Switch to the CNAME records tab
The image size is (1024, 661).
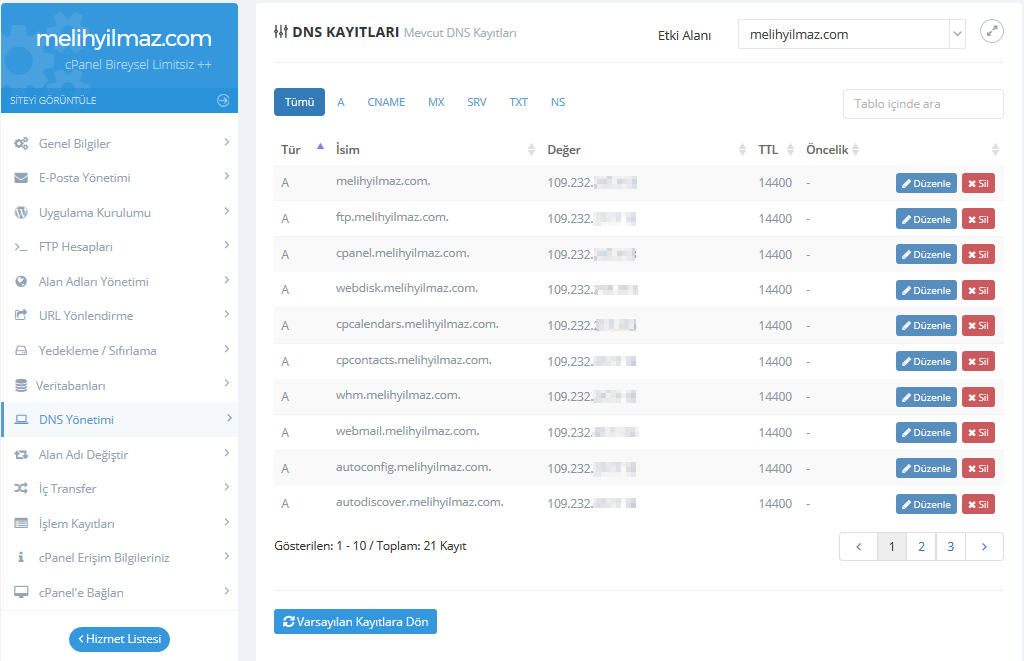386,102
